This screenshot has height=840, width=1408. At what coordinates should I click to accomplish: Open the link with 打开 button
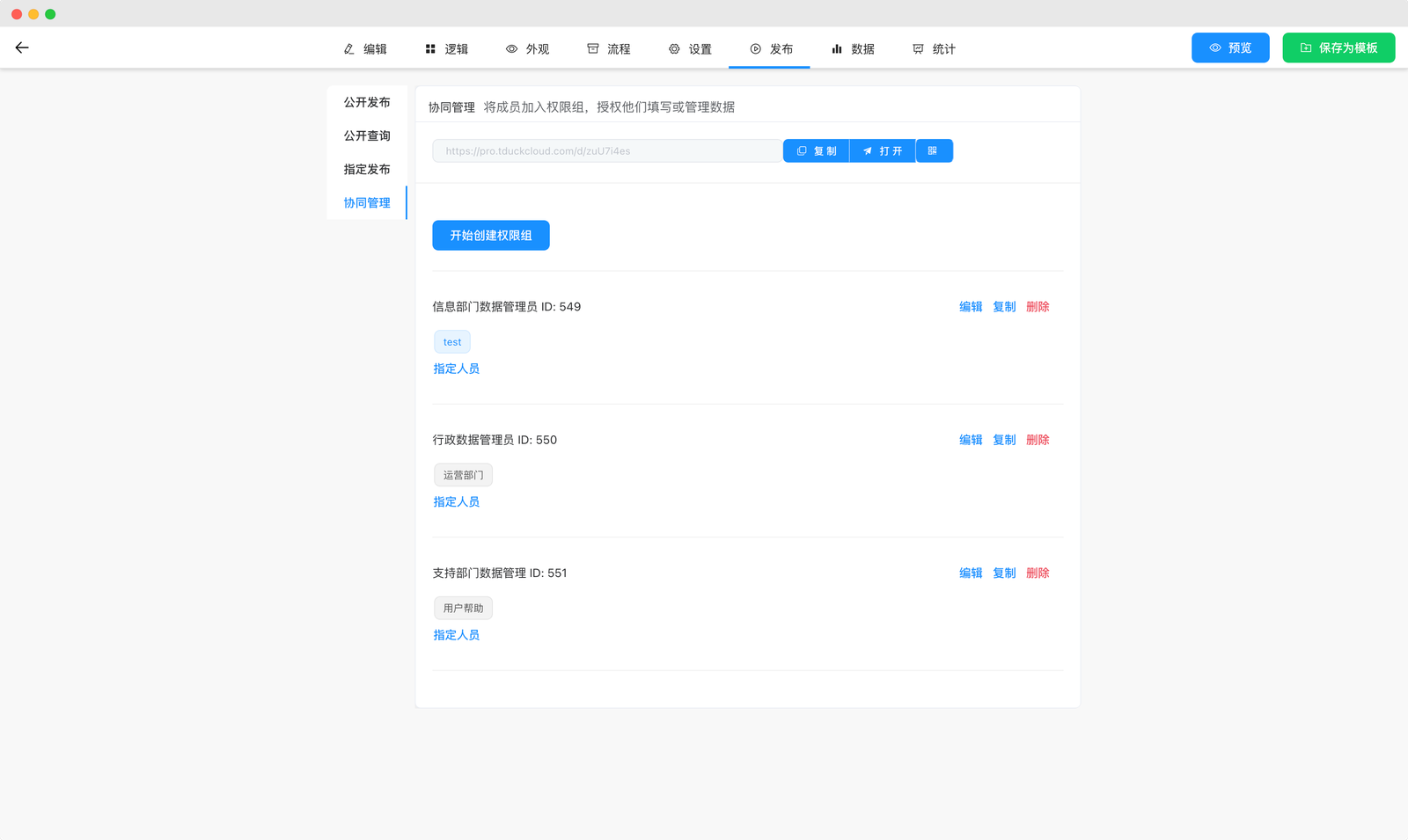(x=883, y=151)
